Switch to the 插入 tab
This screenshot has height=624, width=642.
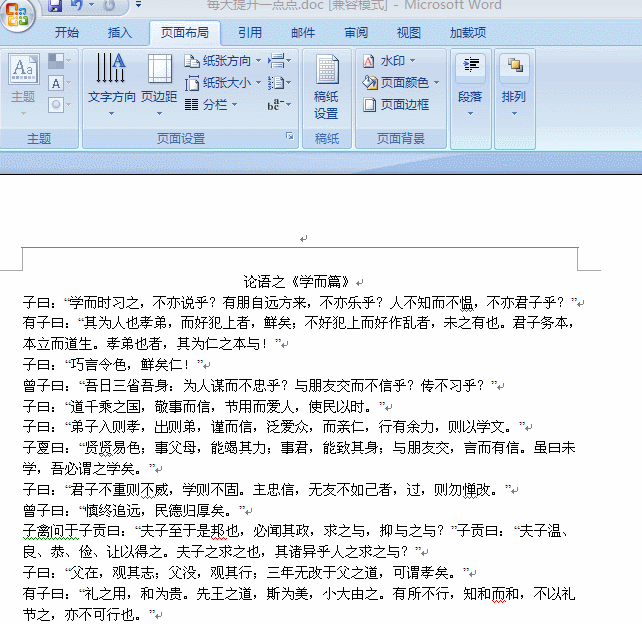click(120, 32)
